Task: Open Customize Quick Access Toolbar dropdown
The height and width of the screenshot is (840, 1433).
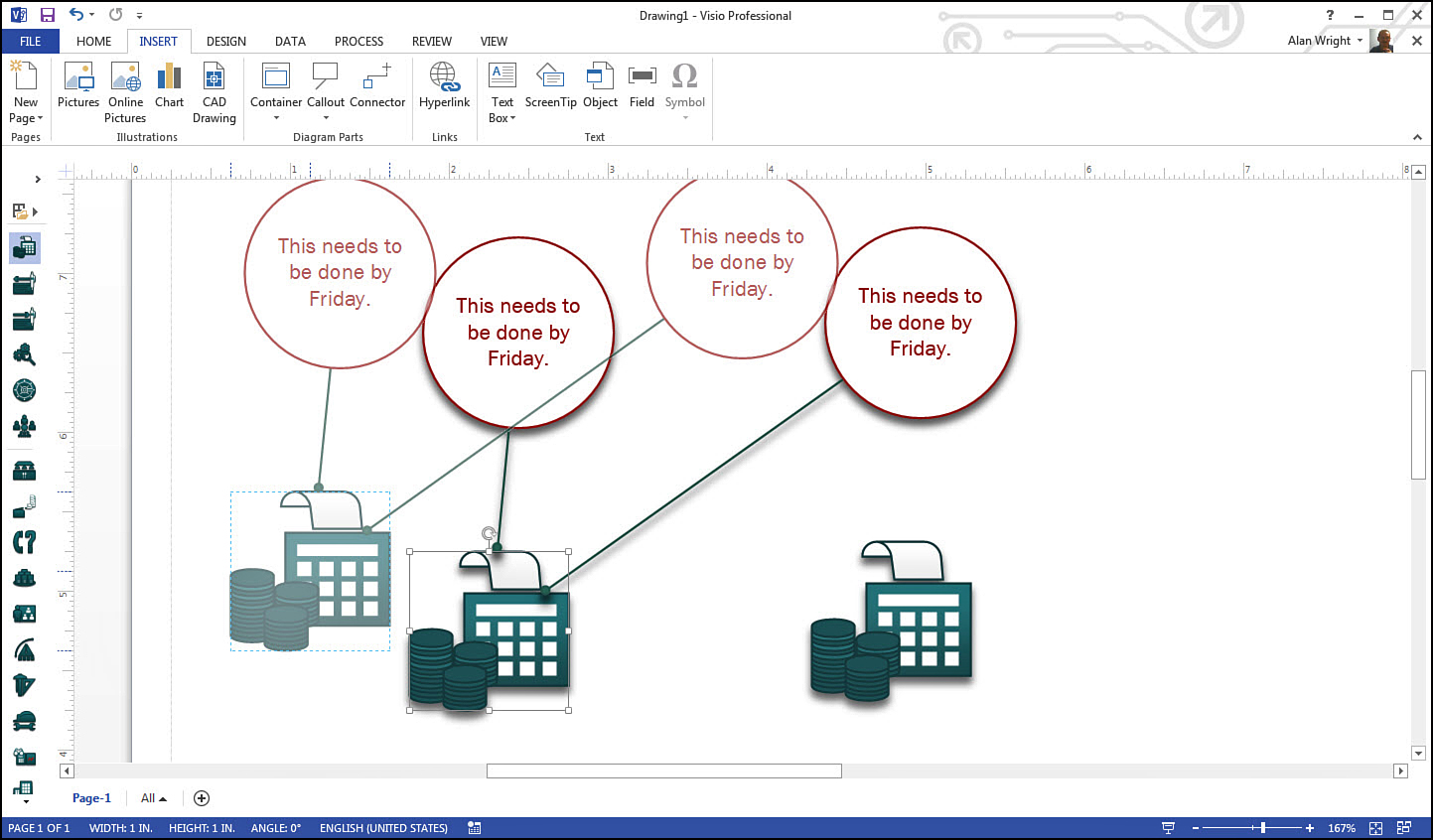Action: [x=139, y=16]
